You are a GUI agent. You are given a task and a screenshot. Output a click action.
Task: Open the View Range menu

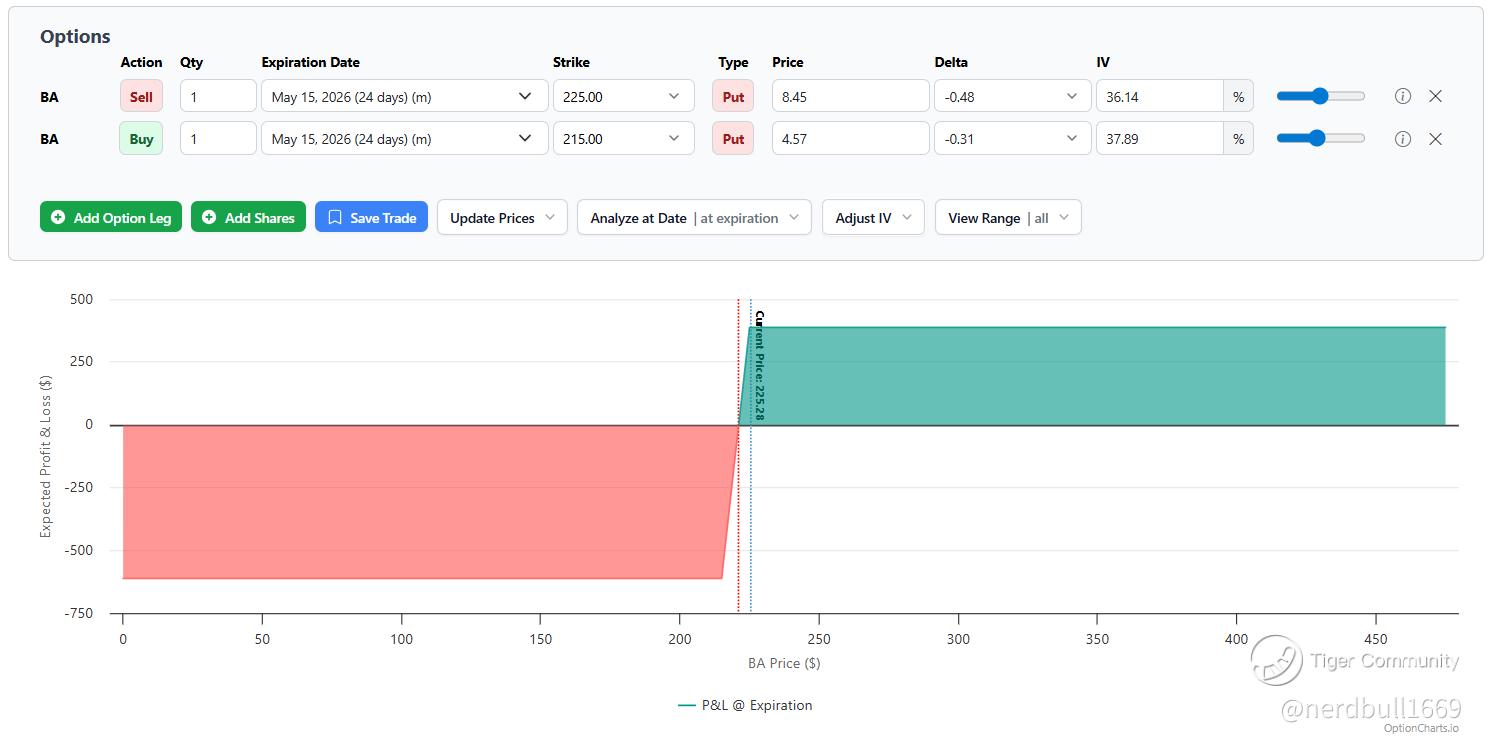[1007, 218]
